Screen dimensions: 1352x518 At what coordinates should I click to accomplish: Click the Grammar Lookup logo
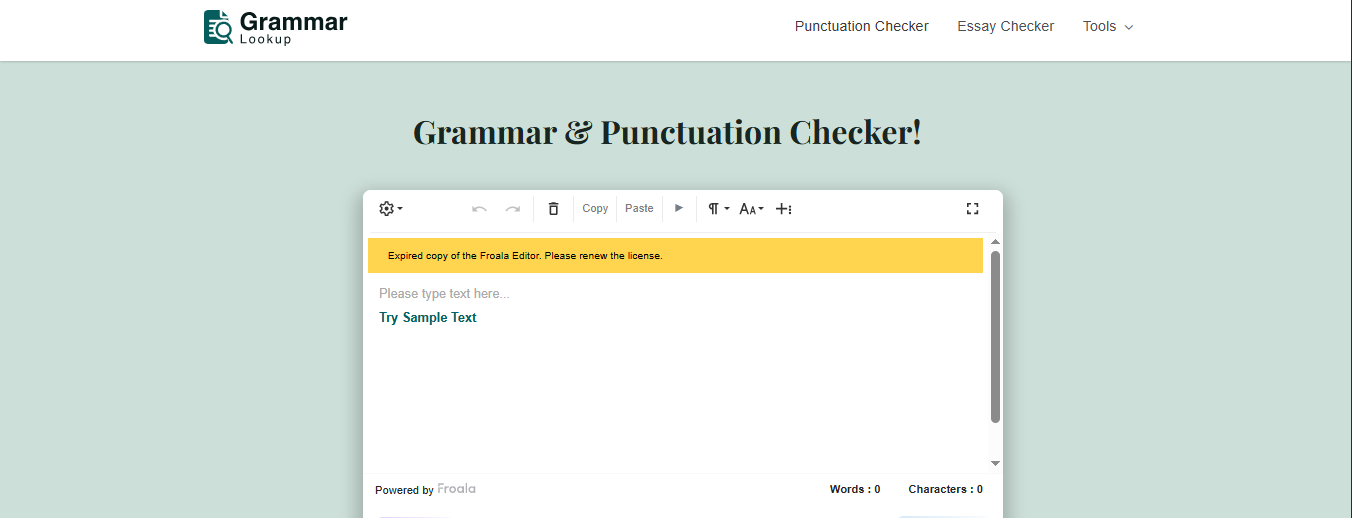coord(276,27)
